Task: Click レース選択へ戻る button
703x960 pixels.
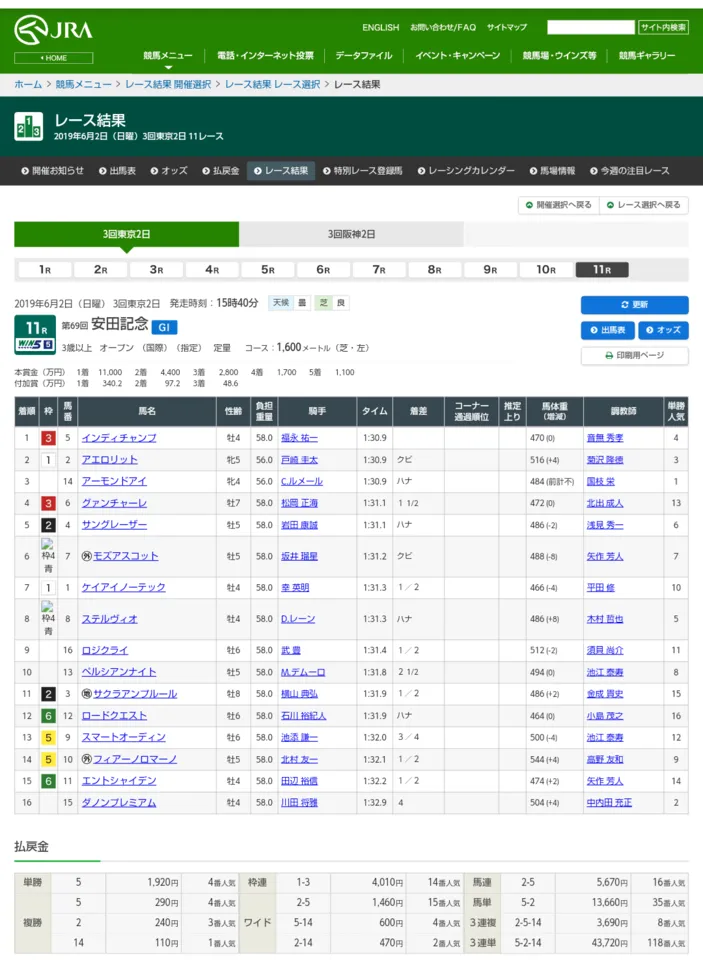Action: [644, 205]
